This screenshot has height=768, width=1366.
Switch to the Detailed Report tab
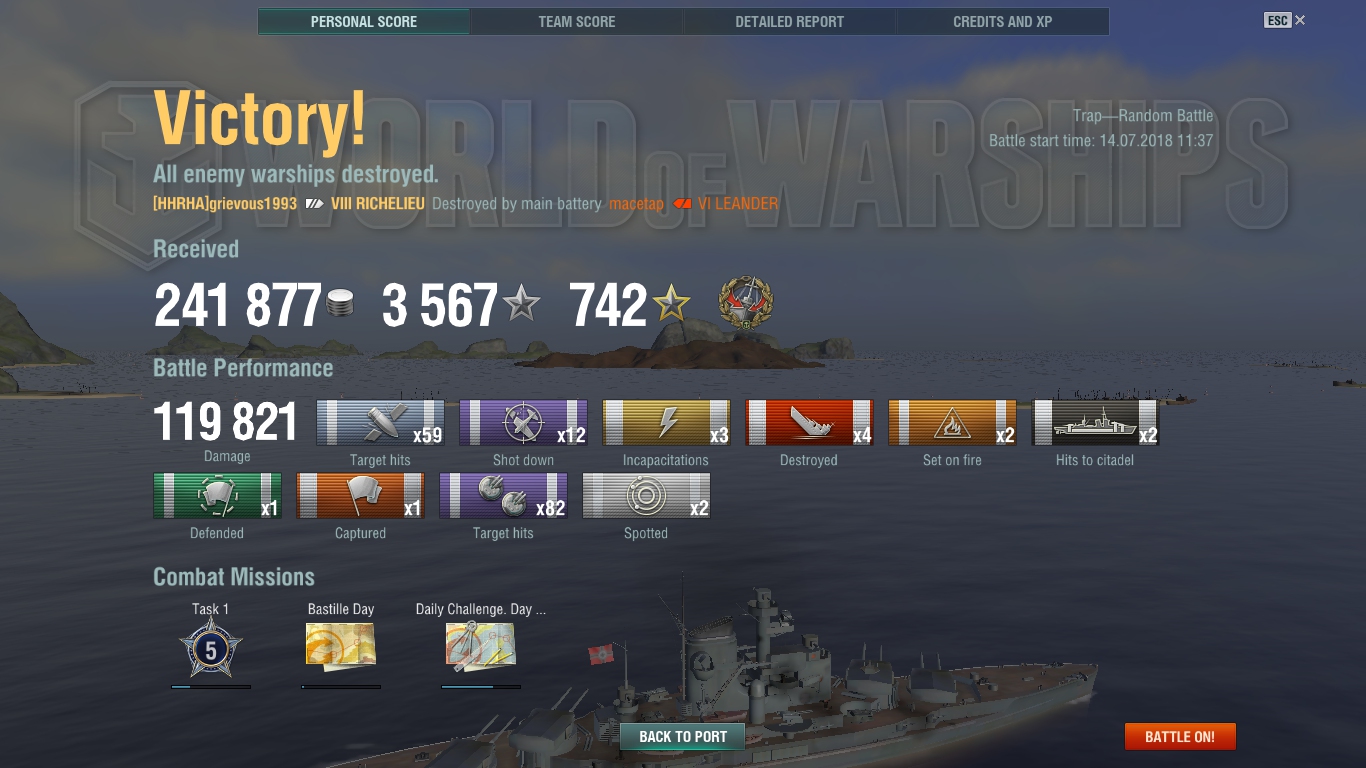click(x=789, y=22)
